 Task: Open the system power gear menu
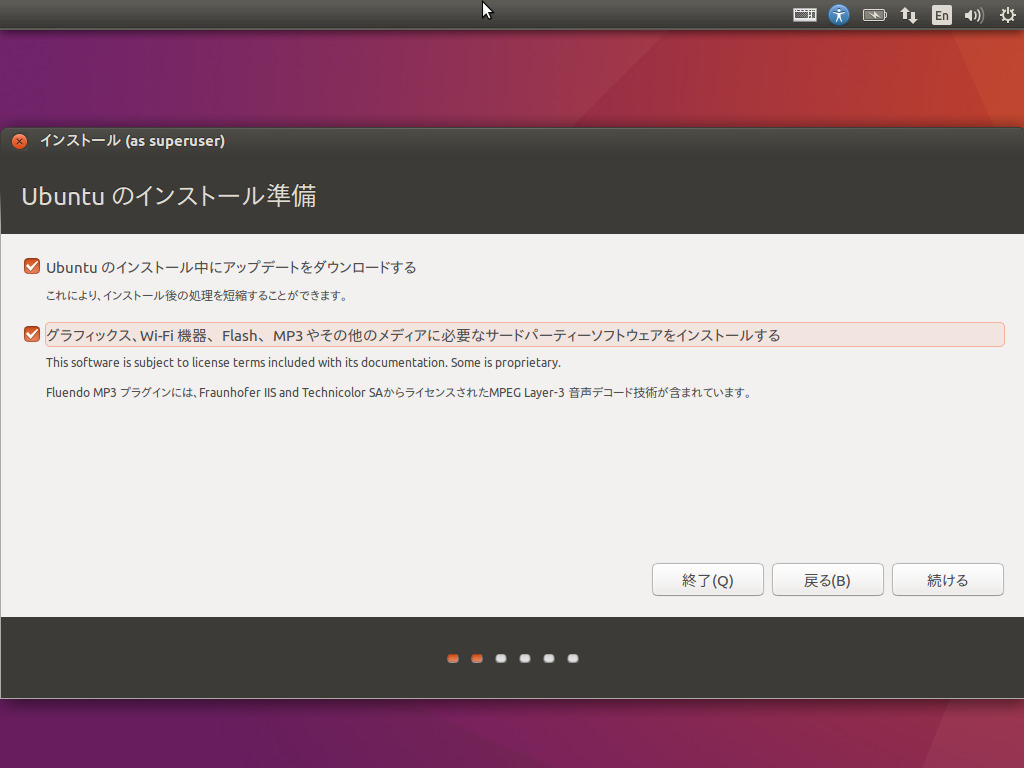coord(1008,14)
